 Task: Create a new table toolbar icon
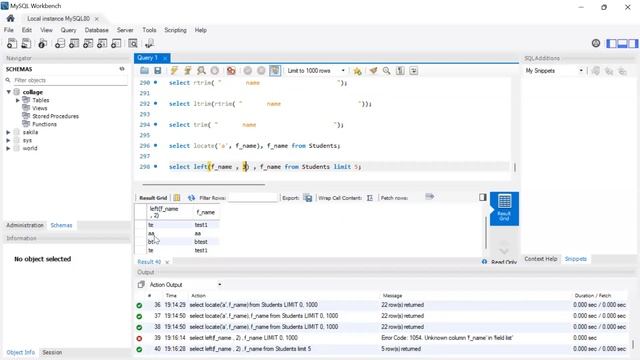(x=74, y=43)
